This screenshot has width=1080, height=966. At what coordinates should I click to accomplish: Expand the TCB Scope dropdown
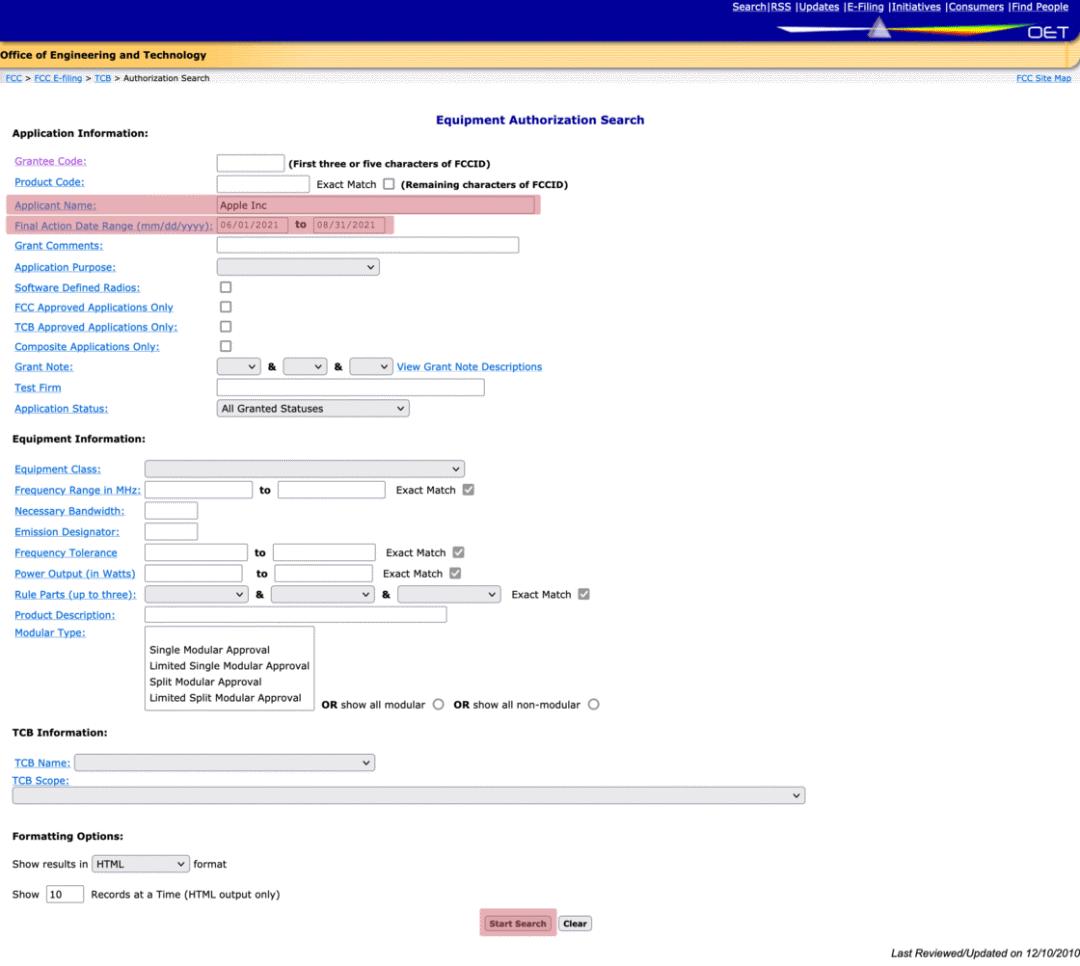[x=408, y=795]
